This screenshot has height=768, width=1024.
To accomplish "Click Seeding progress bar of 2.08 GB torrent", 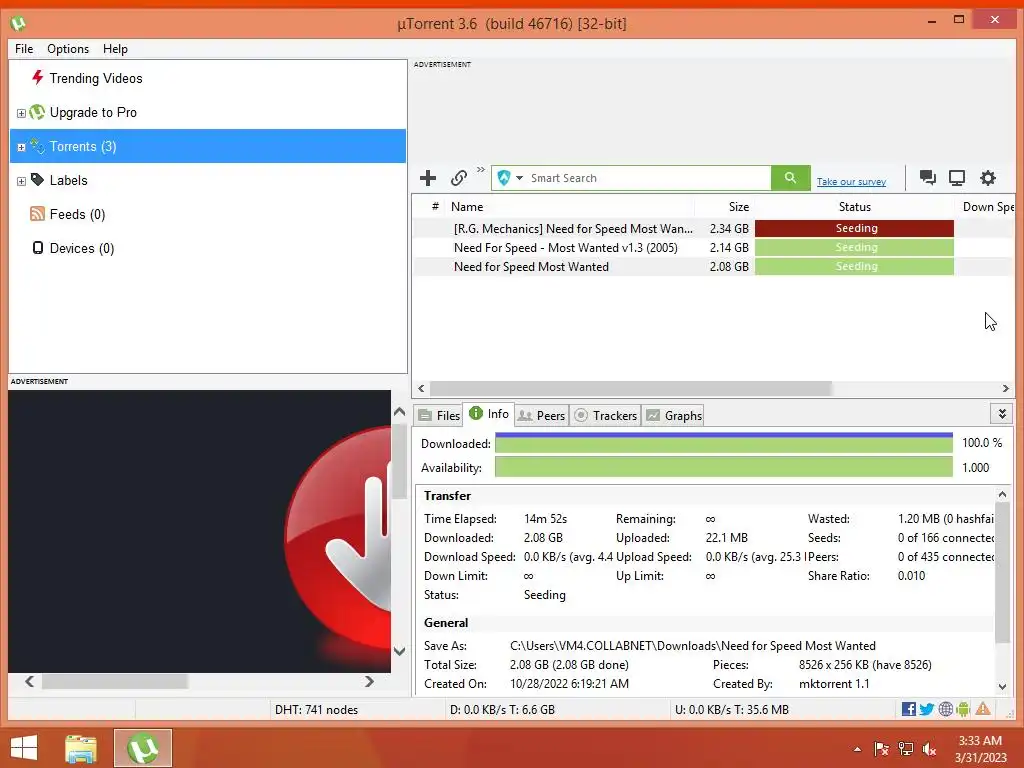I will [x=854, y=266].
